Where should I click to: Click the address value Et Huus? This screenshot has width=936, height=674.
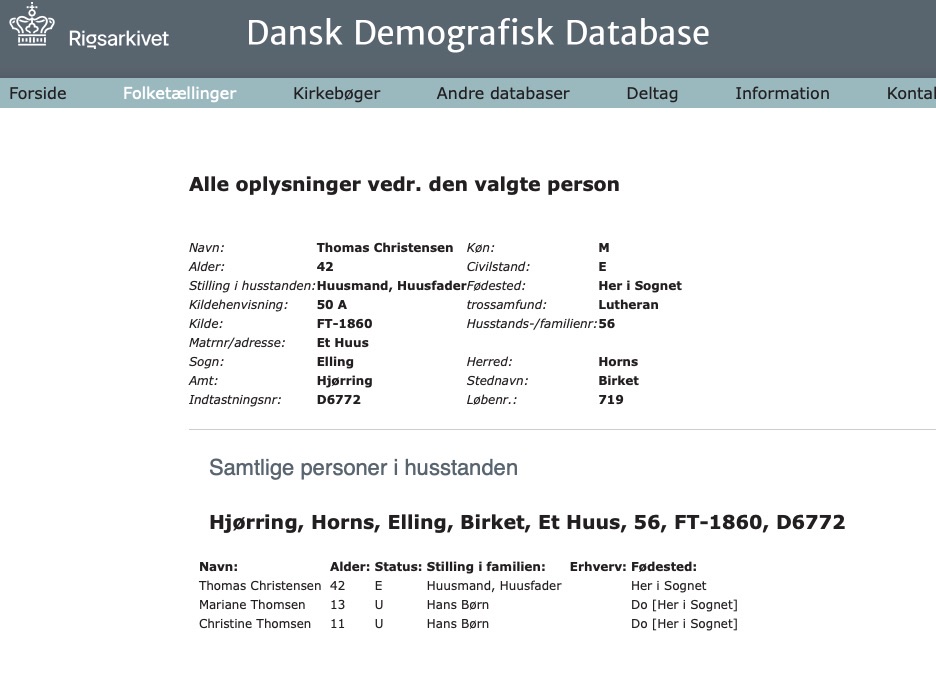(x=342, y=343)
